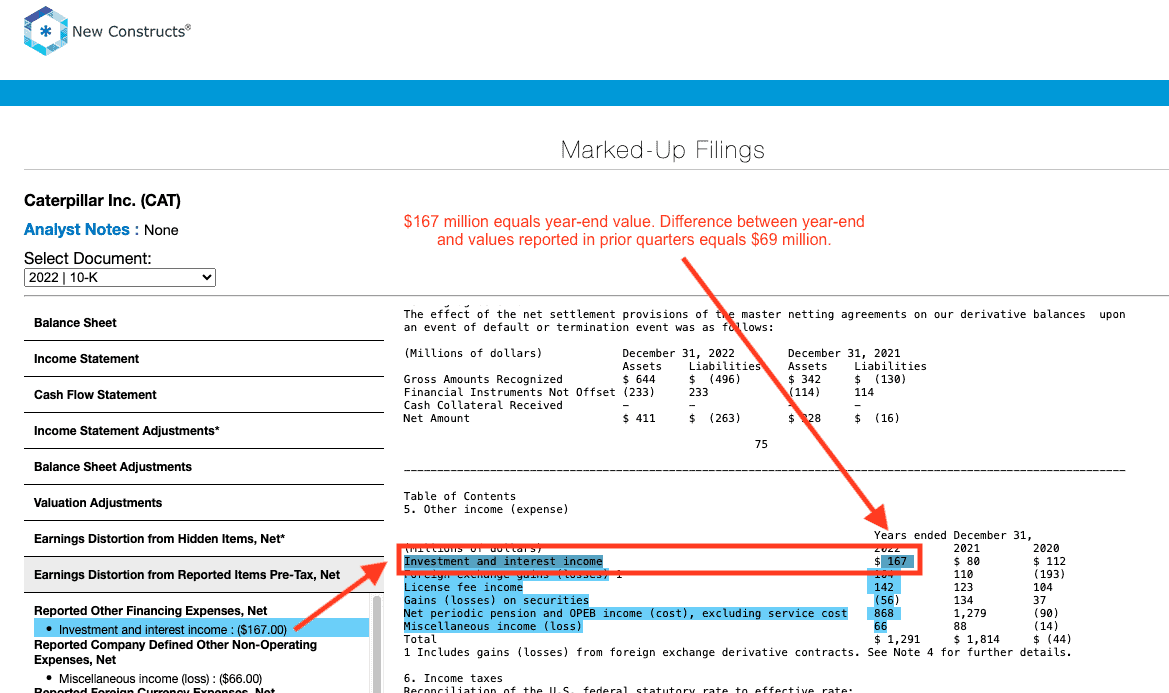Click the $ 411 net assets value
This screenshot has height=693, width=1169.
[639, 419]
